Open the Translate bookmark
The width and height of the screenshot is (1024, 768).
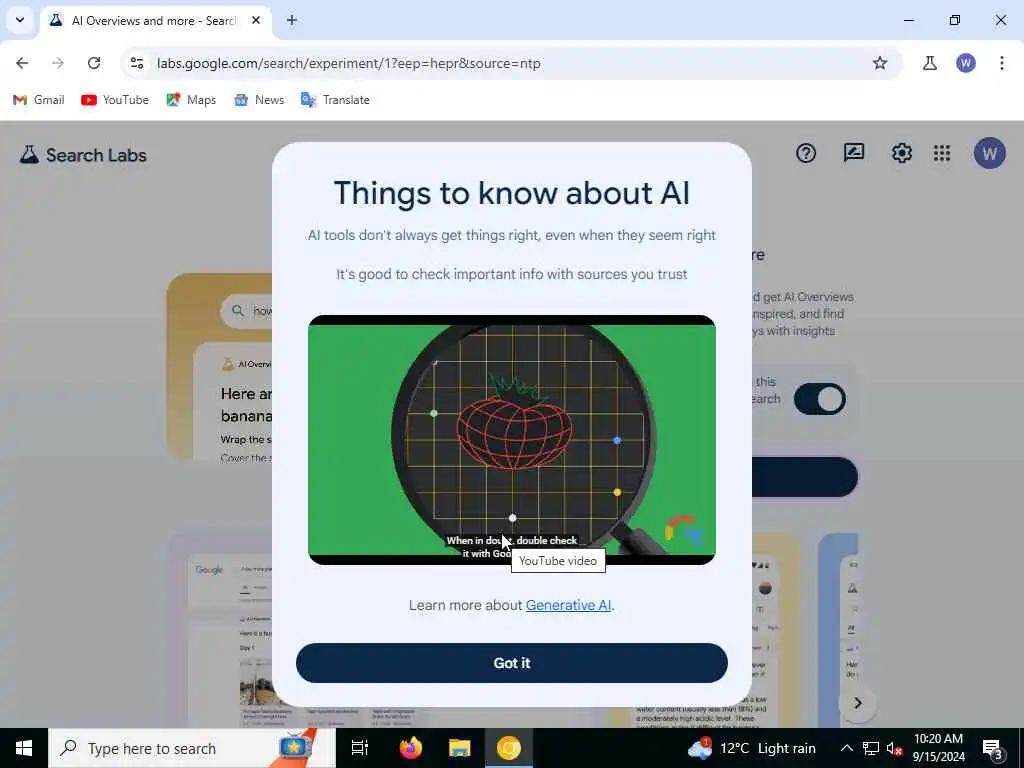point(335,100)
